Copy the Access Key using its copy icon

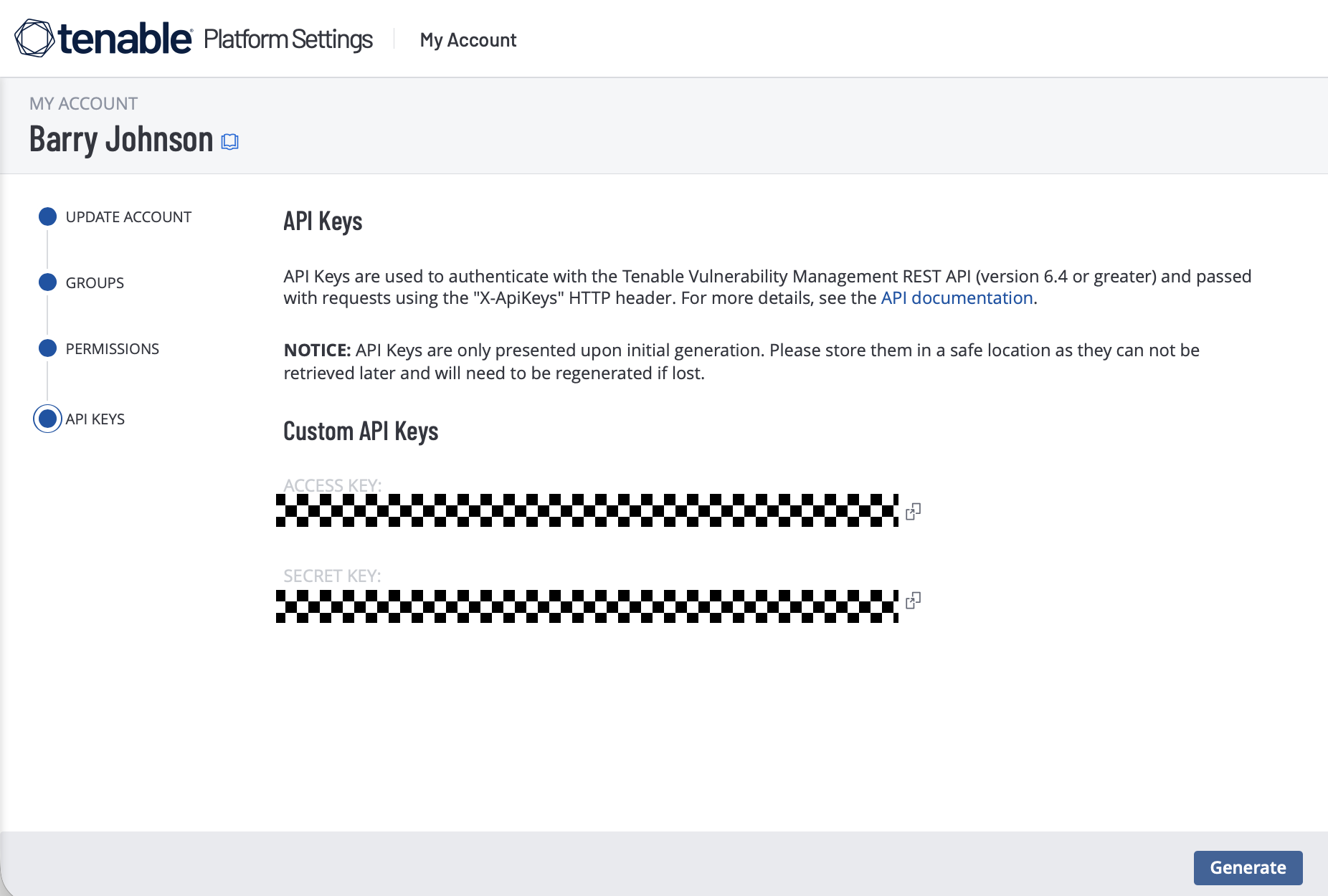tap(913, 511)
